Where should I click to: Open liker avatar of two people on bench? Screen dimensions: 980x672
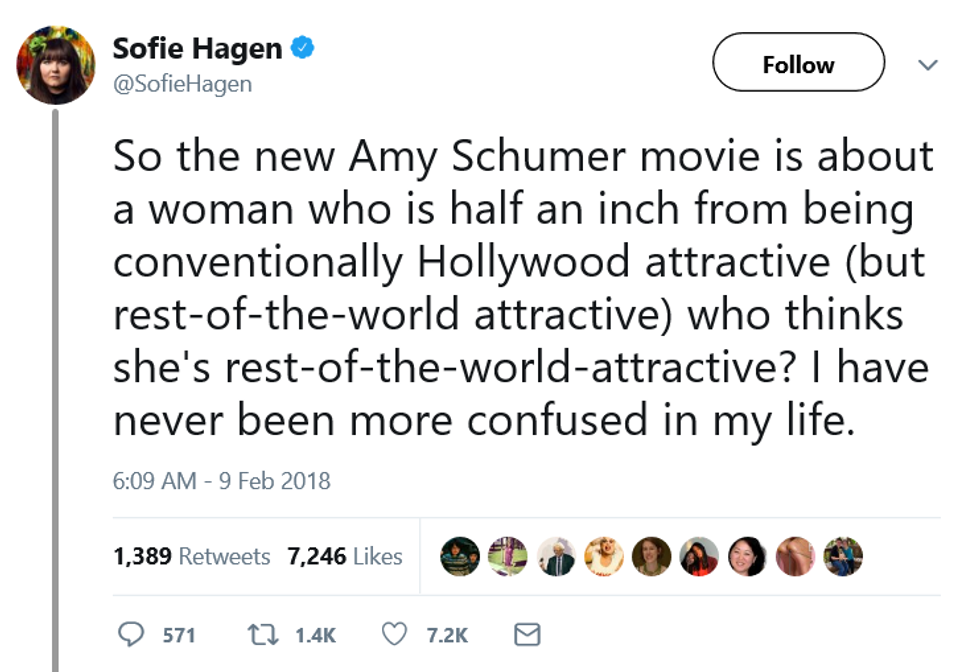tap(843, 557)
